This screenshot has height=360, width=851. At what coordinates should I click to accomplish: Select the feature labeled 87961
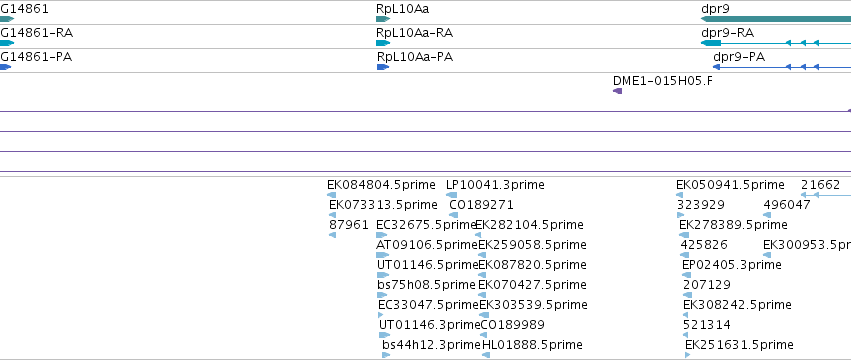[x=348, y=225]
